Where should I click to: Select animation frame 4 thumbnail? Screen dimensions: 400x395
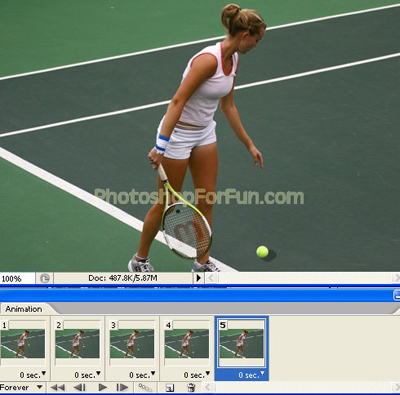tap(187, 343)
